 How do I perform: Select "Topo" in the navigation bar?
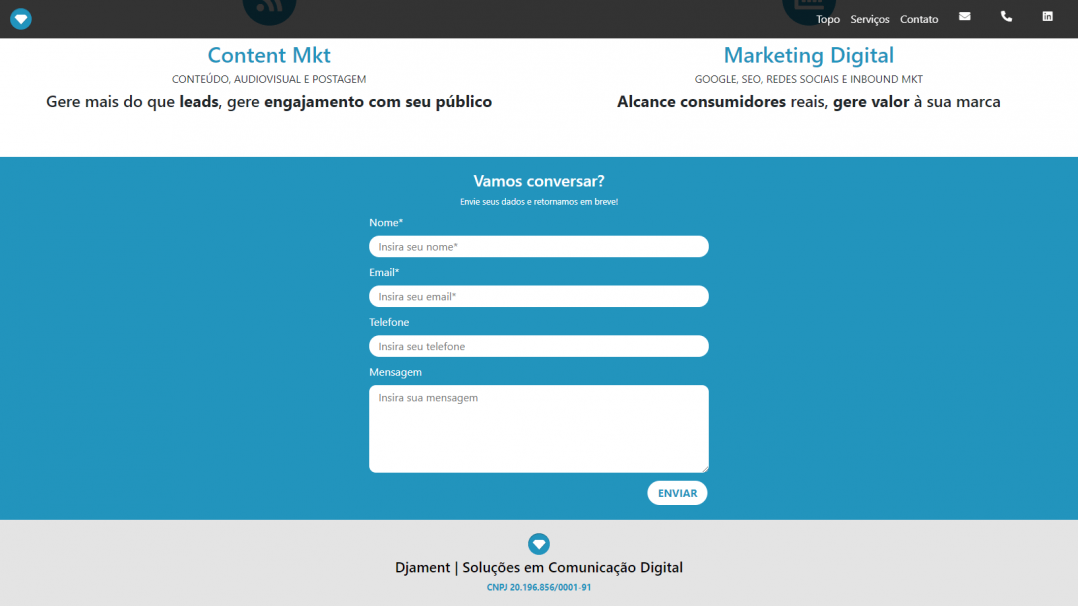pos(827,19)
